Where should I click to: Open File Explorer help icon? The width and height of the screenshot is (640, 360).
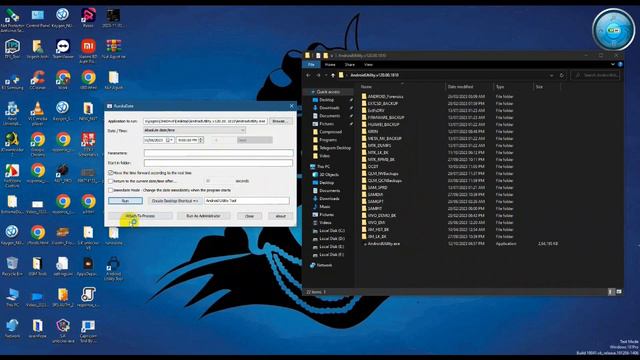(620, 64)
